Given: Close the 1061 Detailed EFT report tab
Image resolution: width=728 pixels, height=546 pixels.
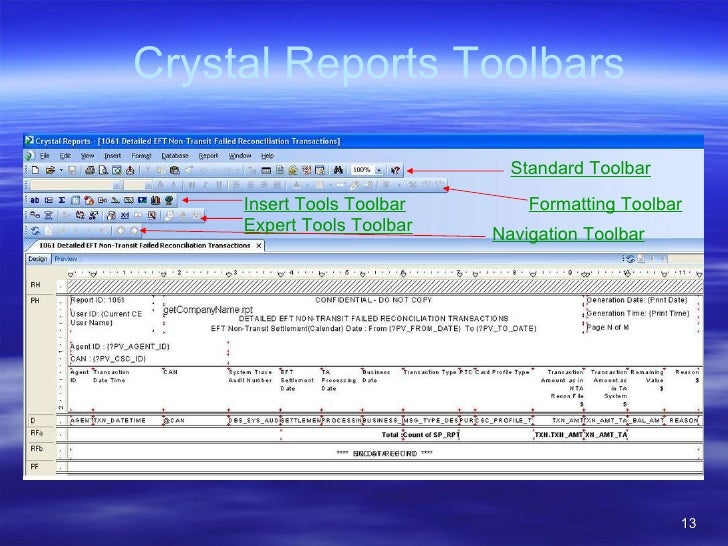Looking at the screenshot, I should 259,245.
